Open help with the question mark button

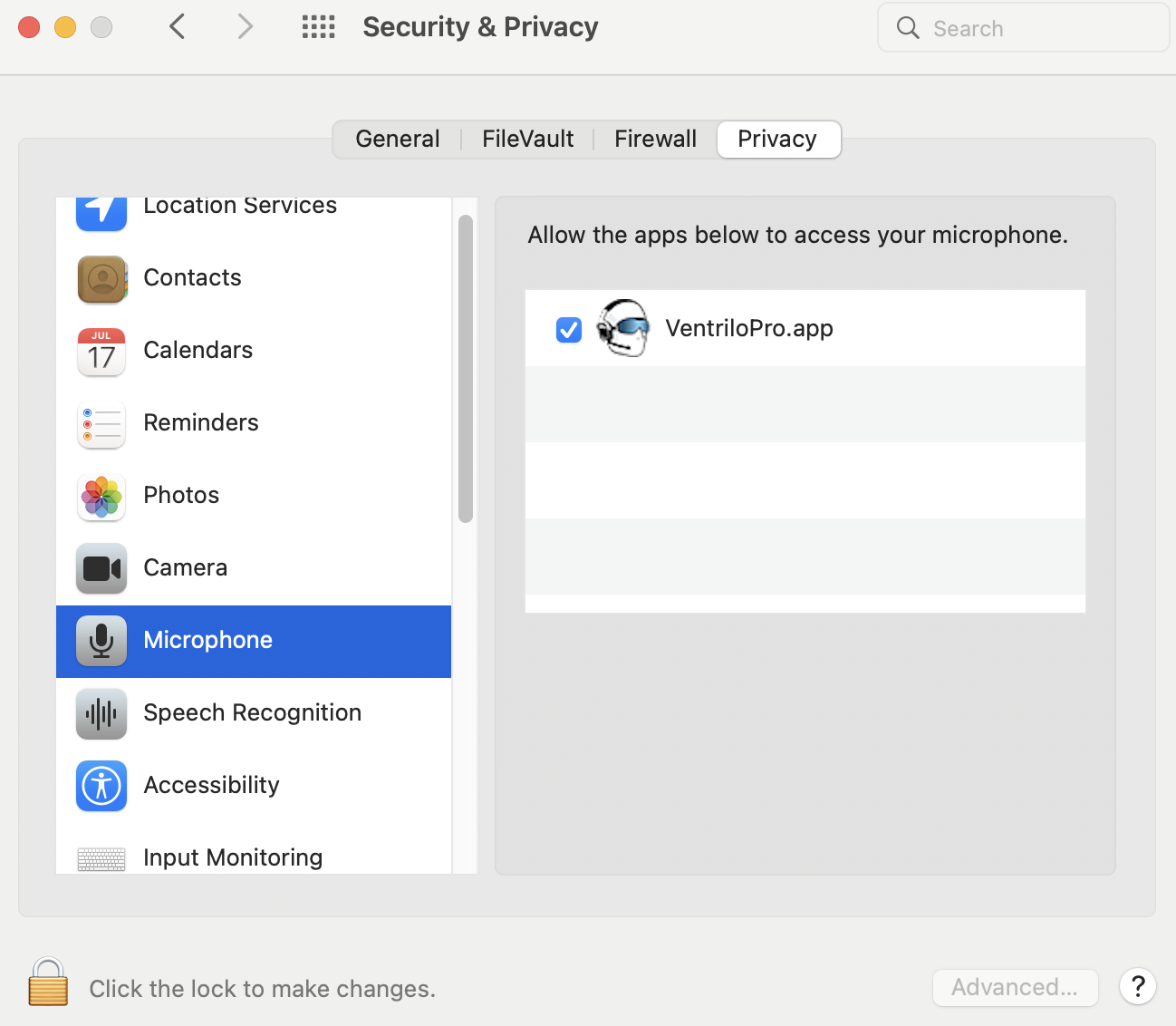(x=1138, y=986)
